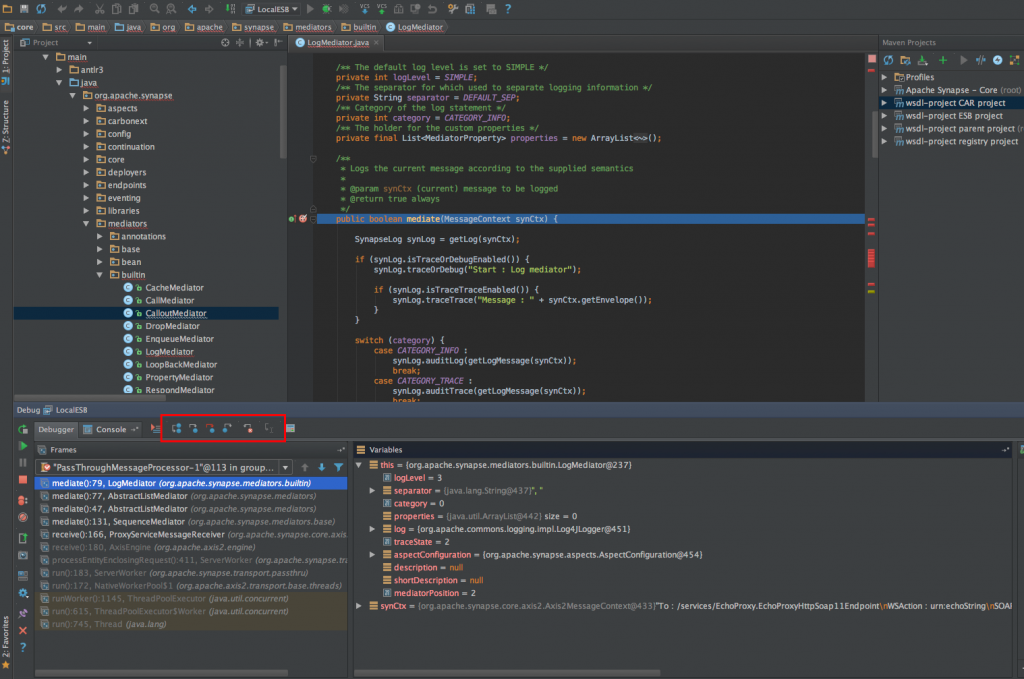Click the Synchronize icon in the main toolbar
The height and width of the screenshot is (679, 1024).
pyautogui.click(x=41, y=9)
